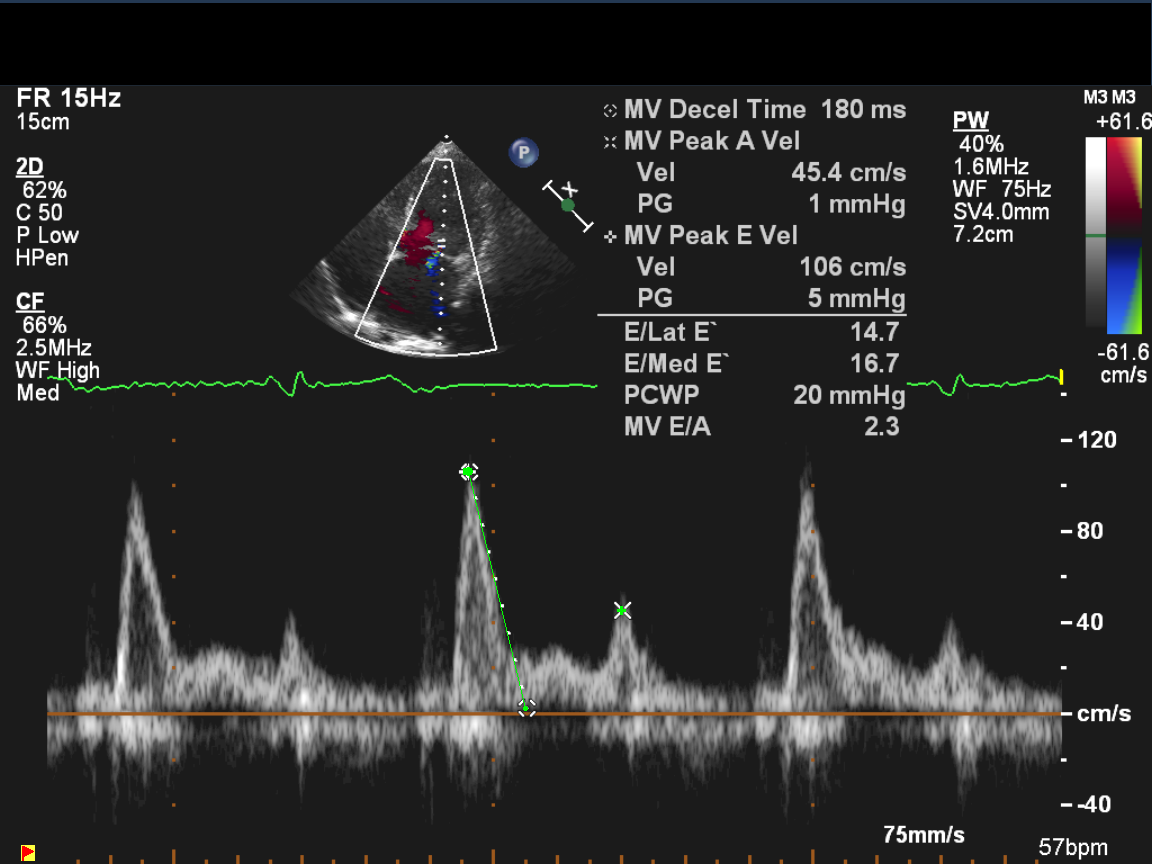Click the MV E/A ratio result
Viewport: 1152px width, 864px height.
(762, 426)
